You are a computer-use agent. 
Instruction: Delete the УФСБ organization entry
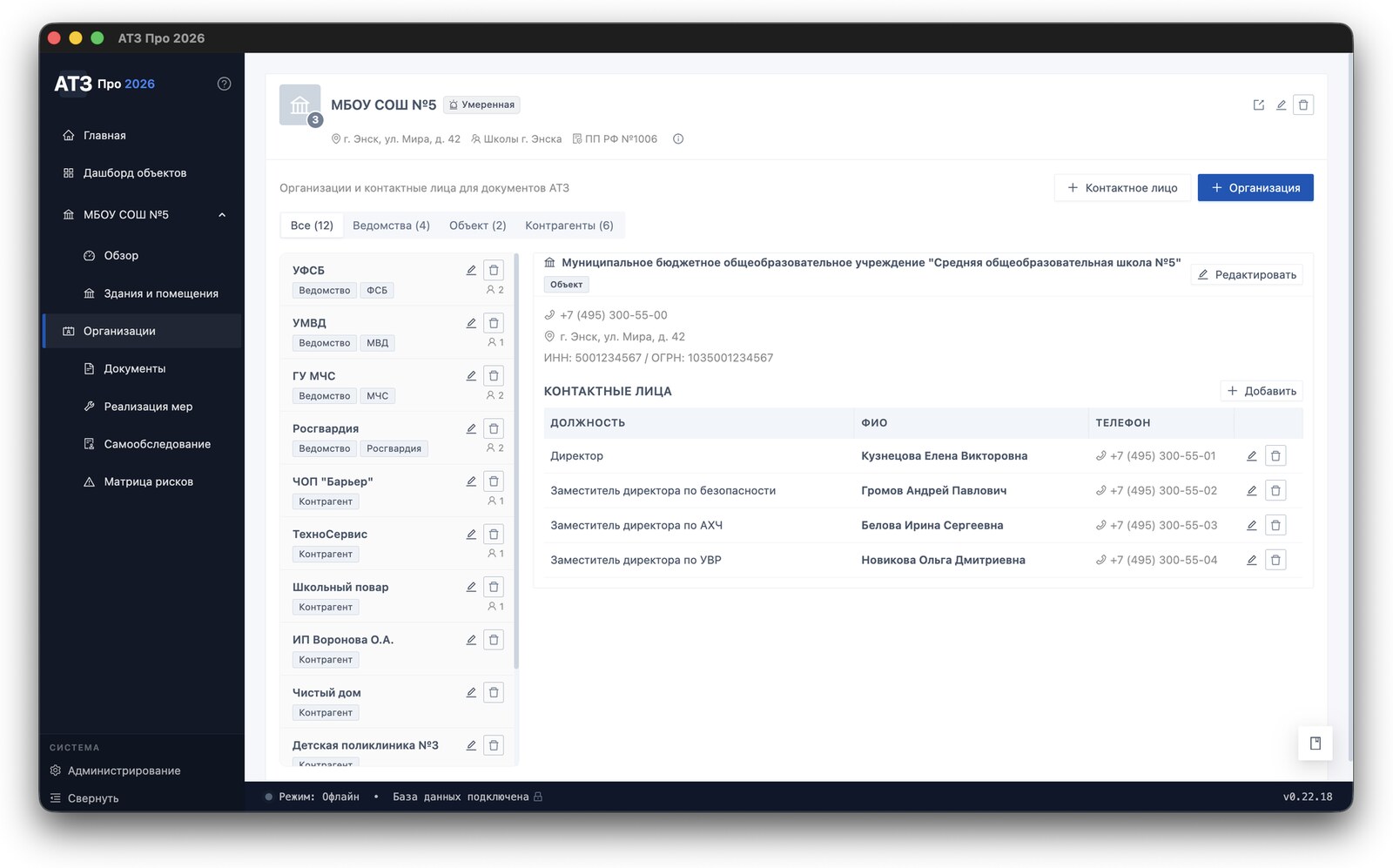pyautogui.click(x=494, y=270)
